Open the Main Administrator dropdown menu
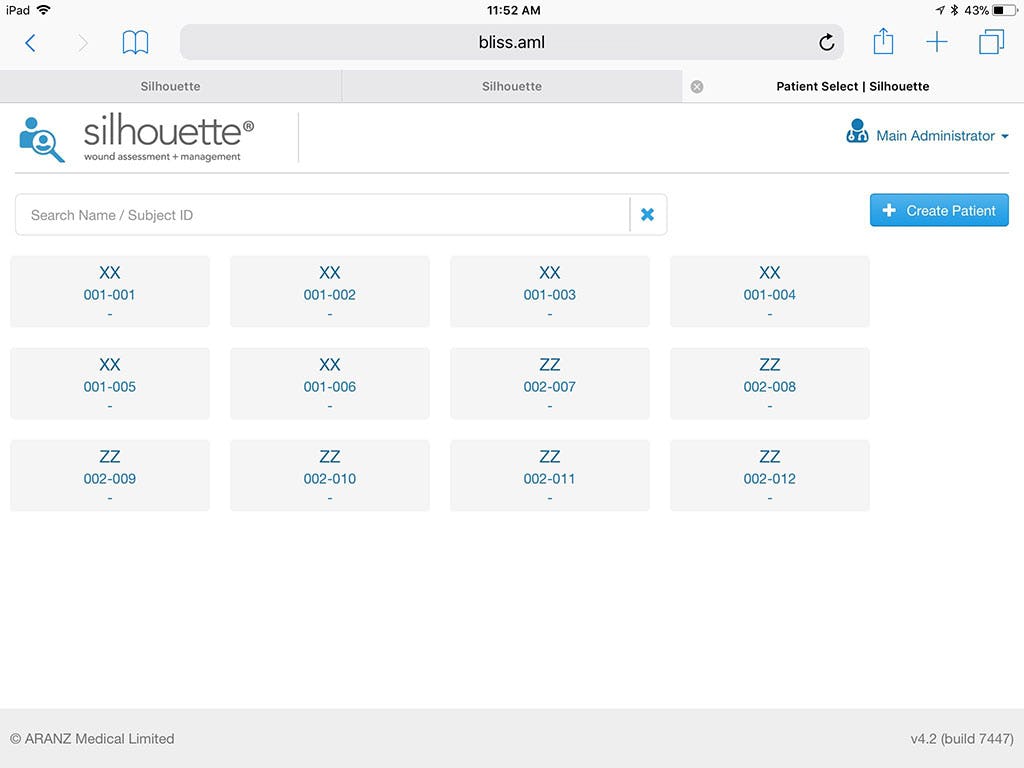The width and height of the screenshot is (1024, 768). [x=1005, y=135]
